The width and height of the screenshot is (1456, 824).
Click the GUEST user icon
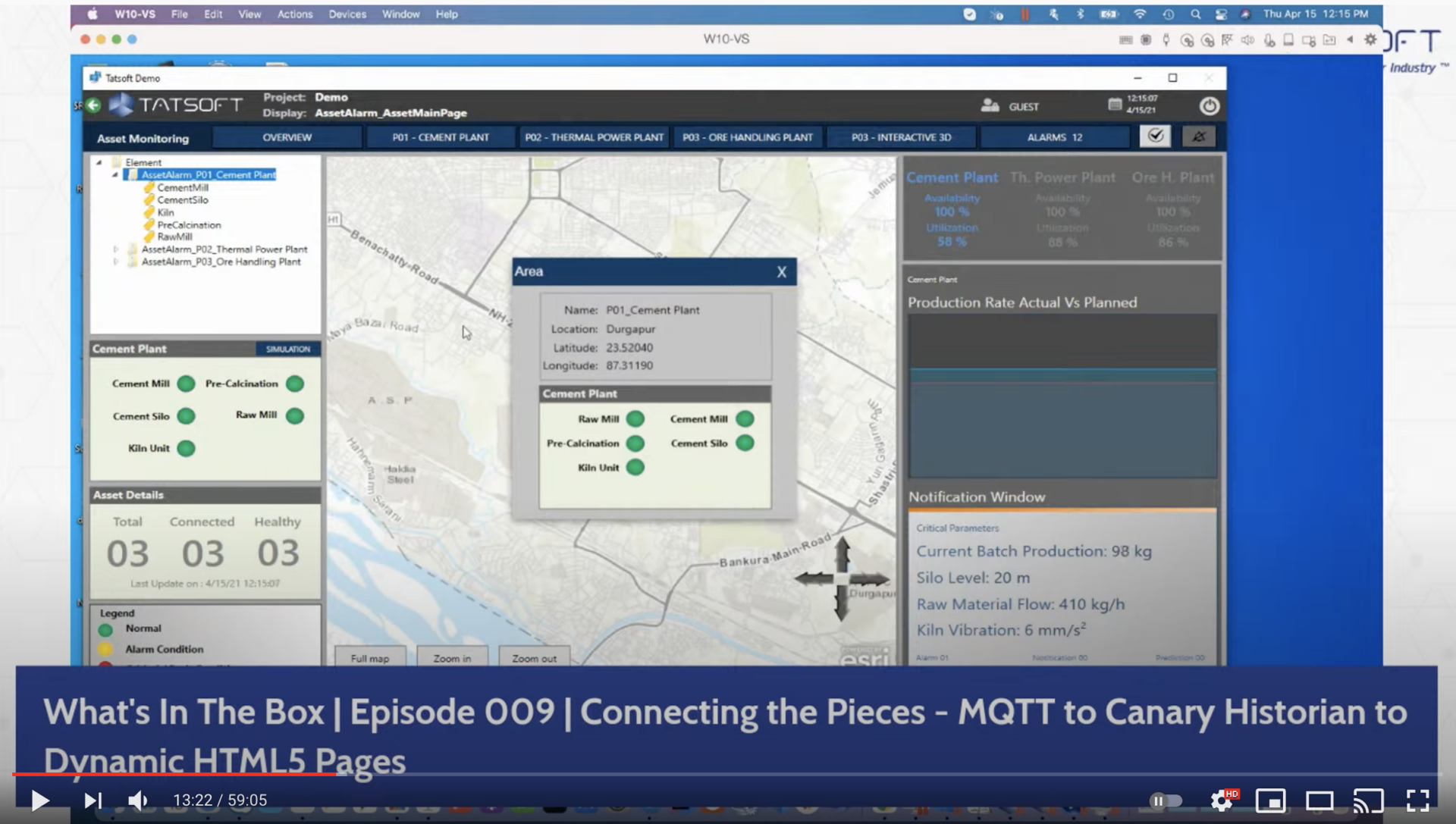pyautogui.click(x=990, y=105)
